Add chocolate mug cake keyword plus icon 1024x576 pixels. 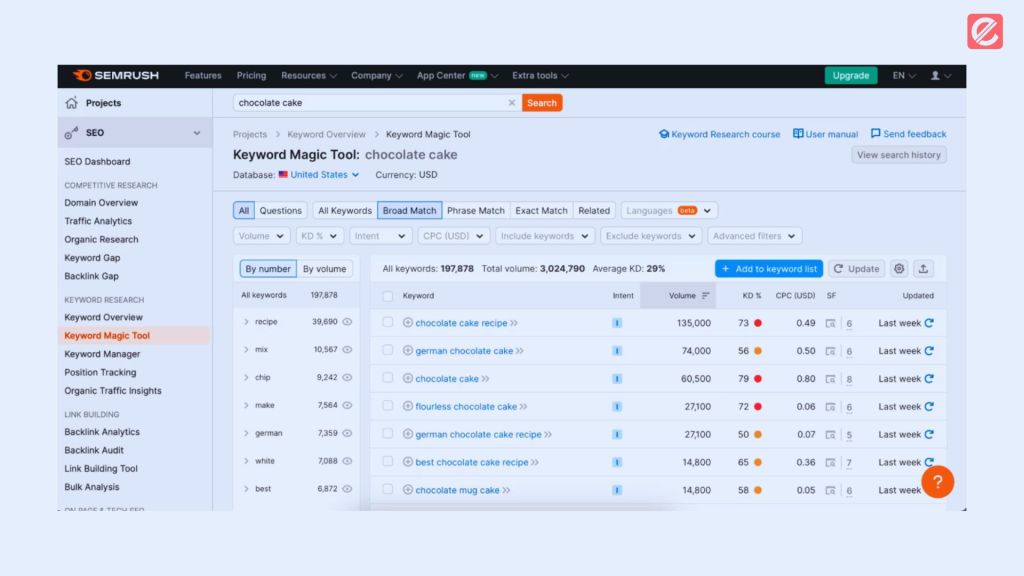[x=408, y=490]
